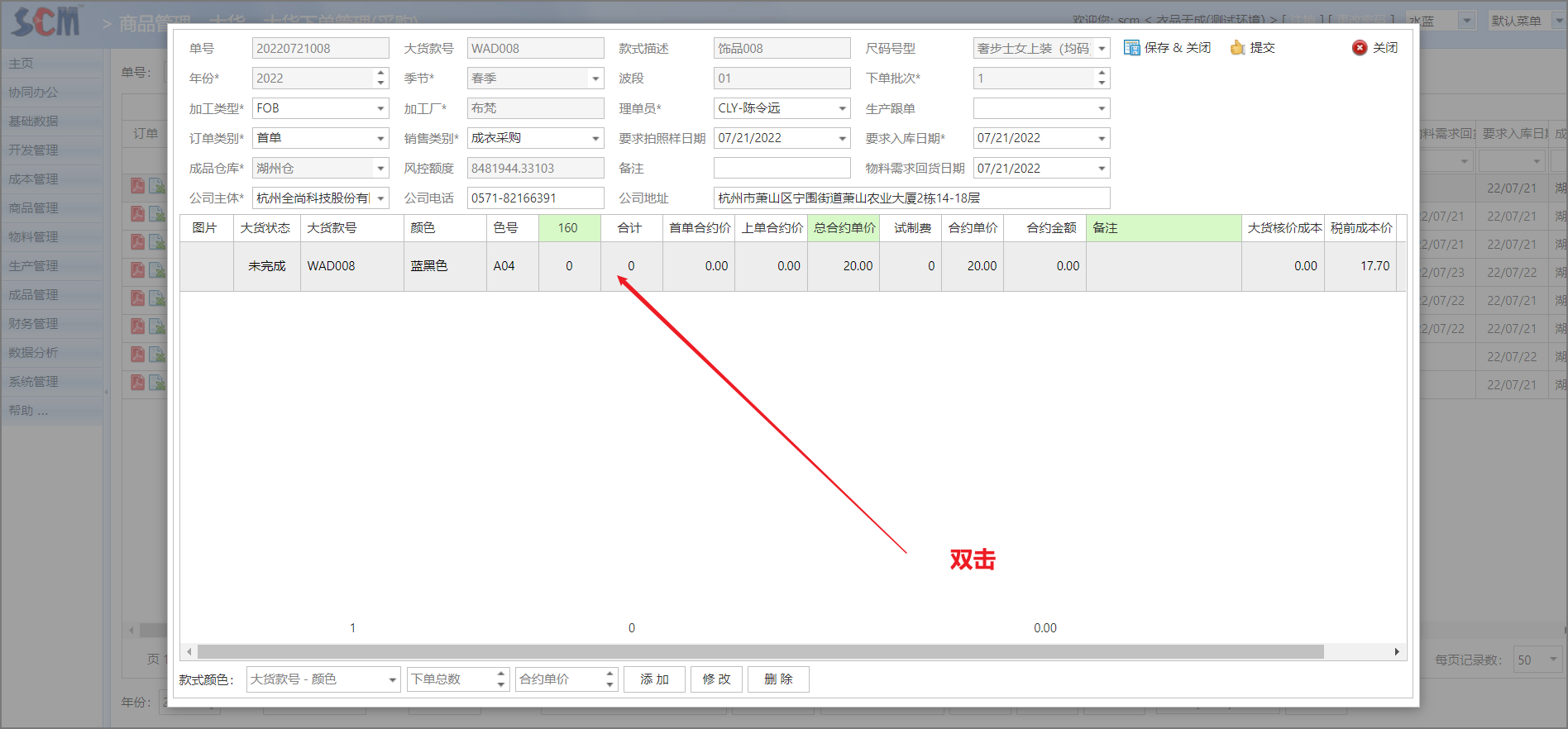The image size is (1568, 729).
Task: Click the horizontal scrollbar right arrow
Action: tap(1397, 652)
